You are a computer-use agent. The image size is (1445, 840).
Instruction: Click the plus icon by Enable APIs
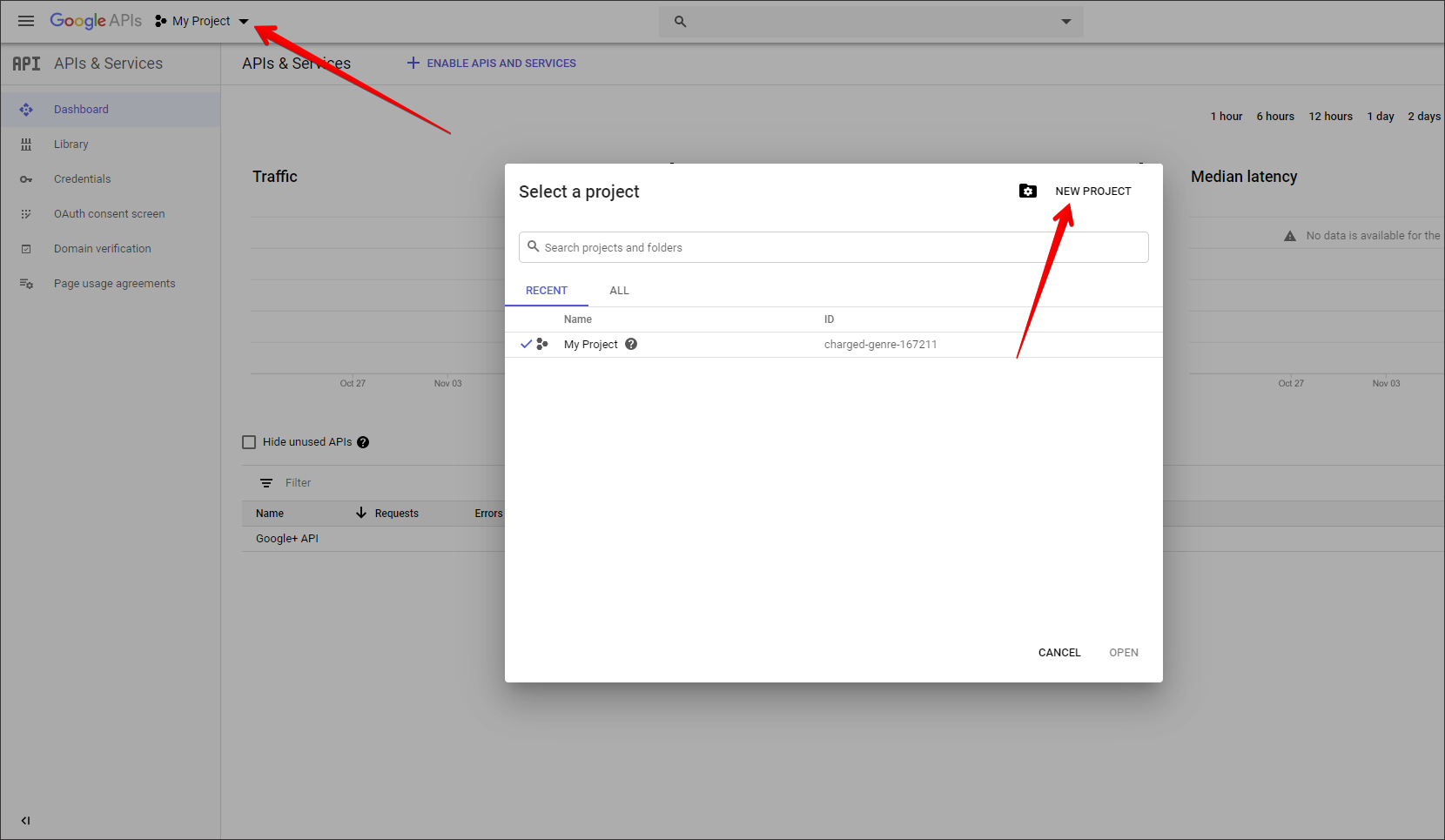click(x=413, y=63)
